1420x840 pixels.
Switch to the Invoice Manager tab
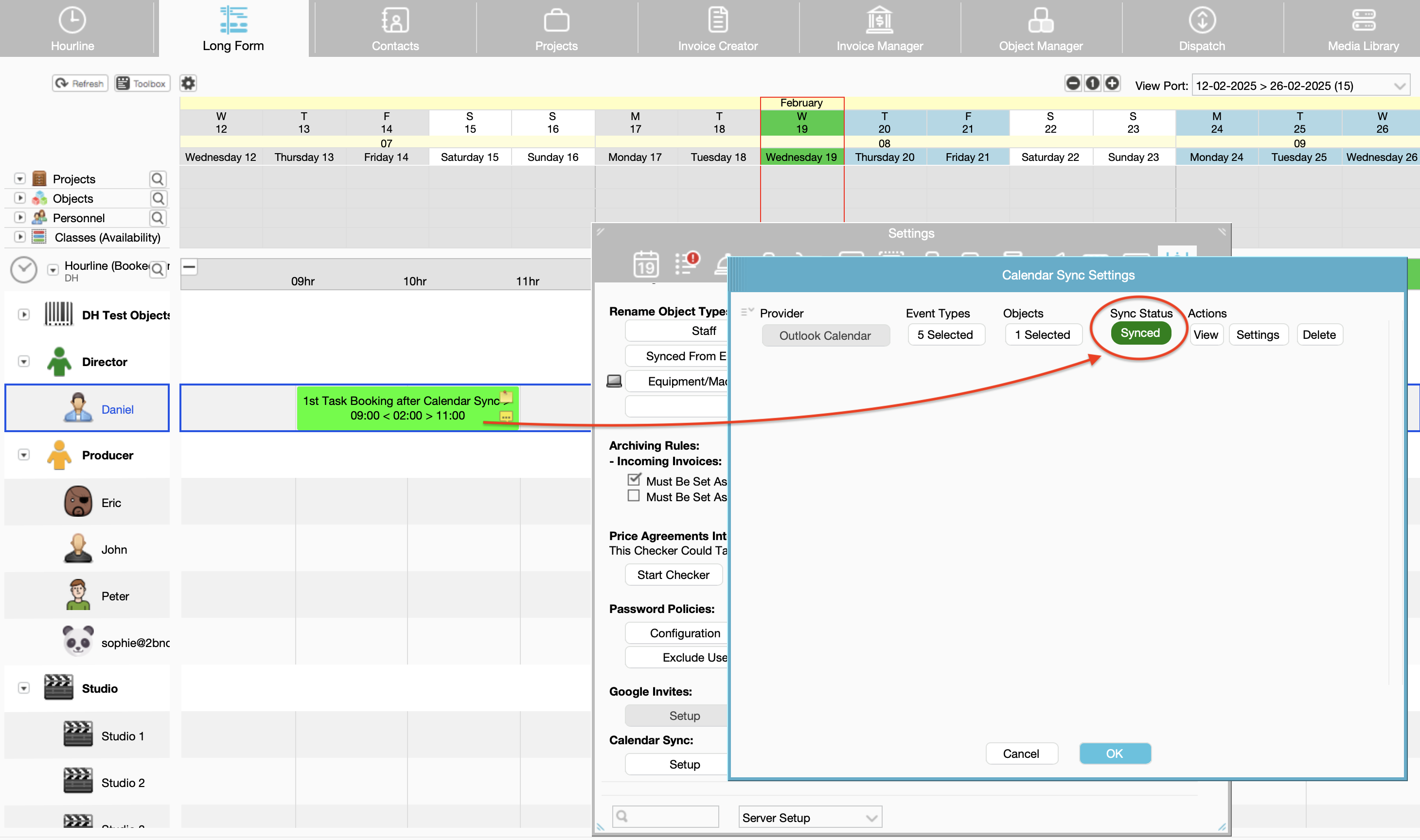pos(879,28)
